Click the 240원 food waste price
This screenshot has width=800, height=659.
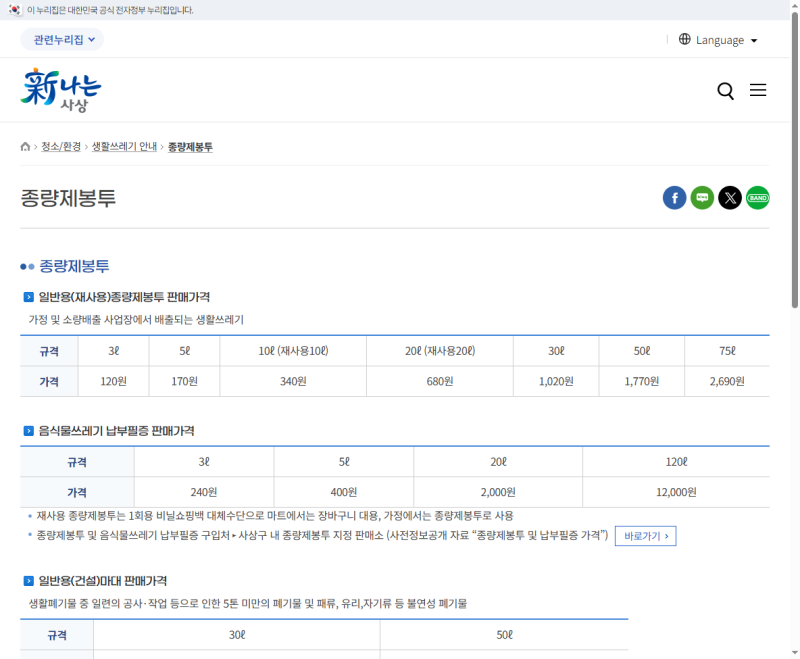pos(204,492)
